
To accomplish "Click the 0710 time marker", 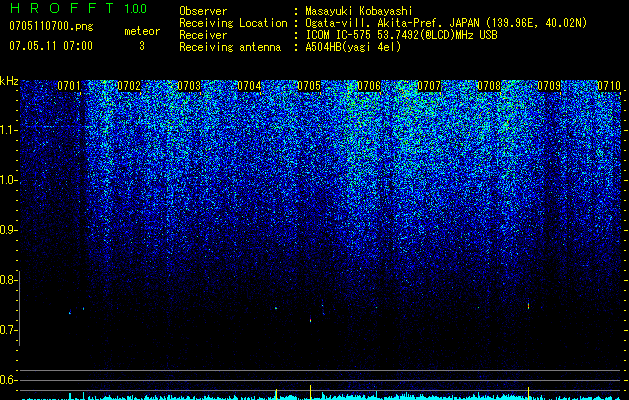I will [x=609, y=86].
